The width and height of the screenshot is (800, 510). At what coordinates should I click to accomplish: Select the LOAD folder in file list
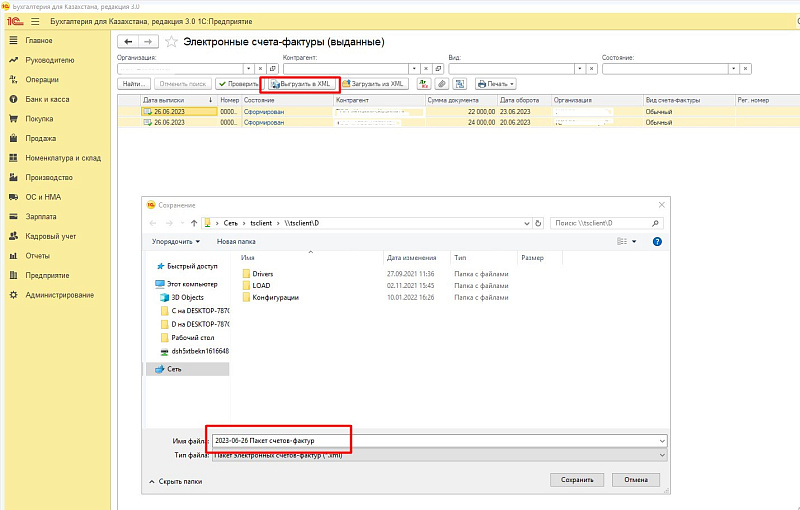260,285
